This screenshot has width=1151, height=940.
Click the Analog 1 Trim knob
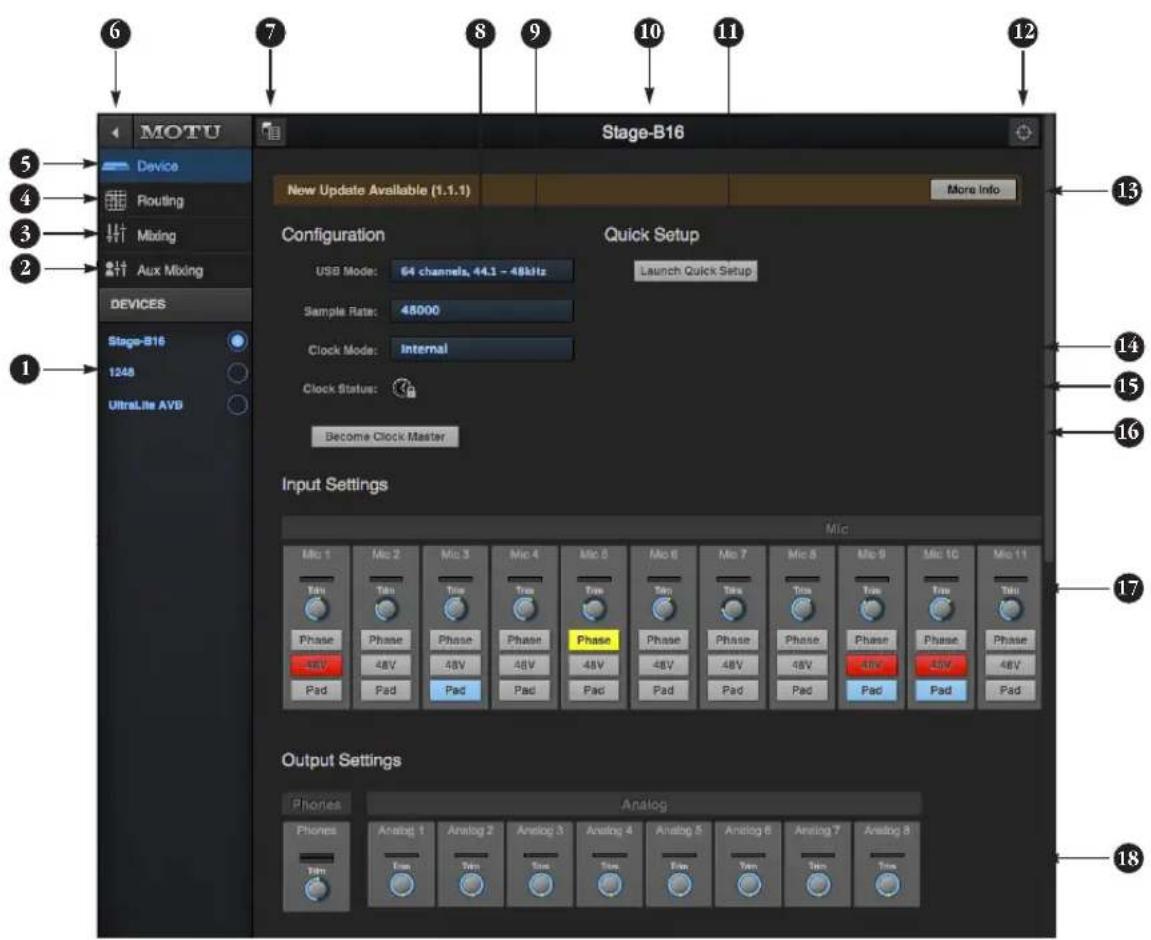(x=402, y=884)
